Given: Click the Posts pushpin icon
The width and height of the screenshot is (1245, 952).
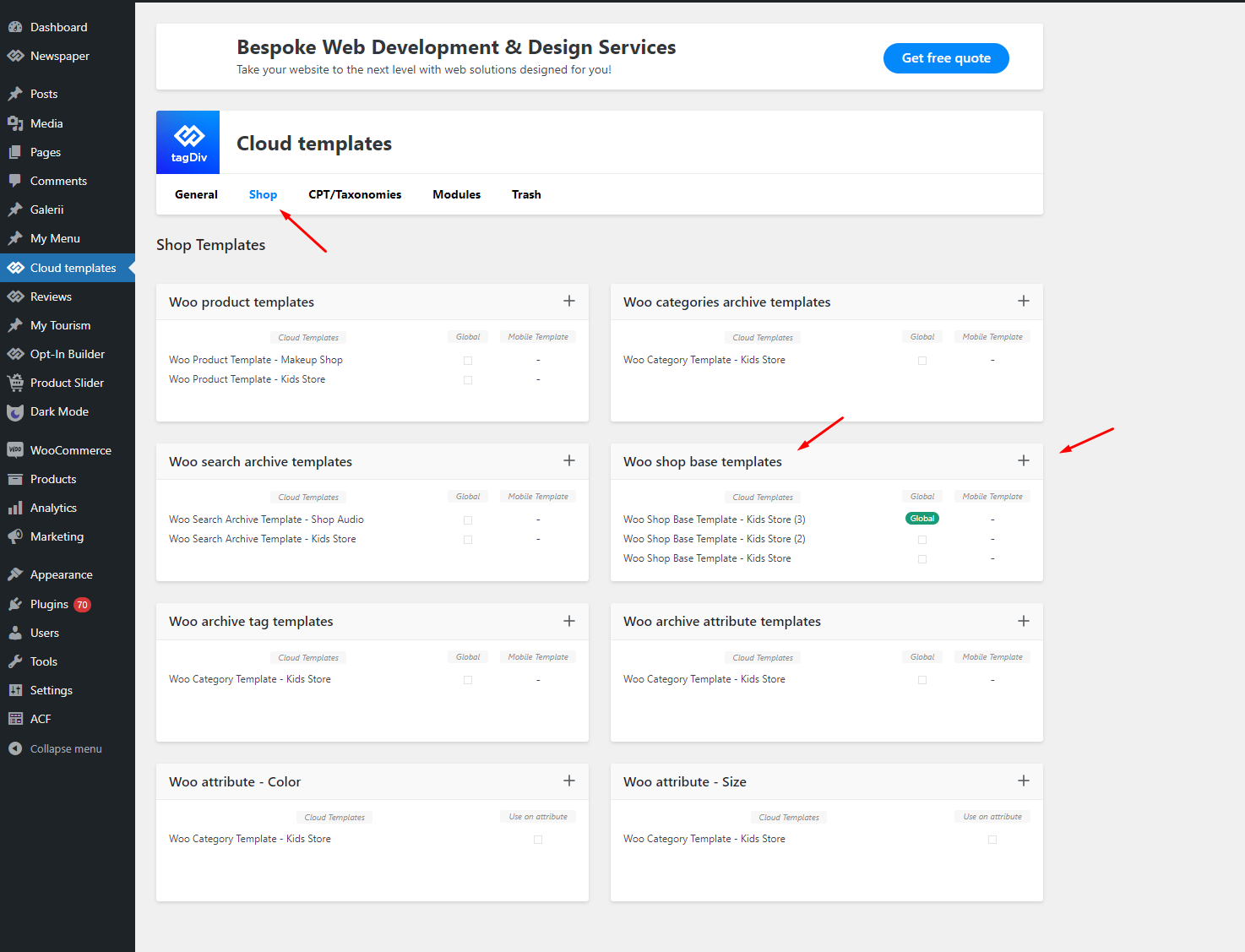Looking at the screenshot, I should (15, 94).
